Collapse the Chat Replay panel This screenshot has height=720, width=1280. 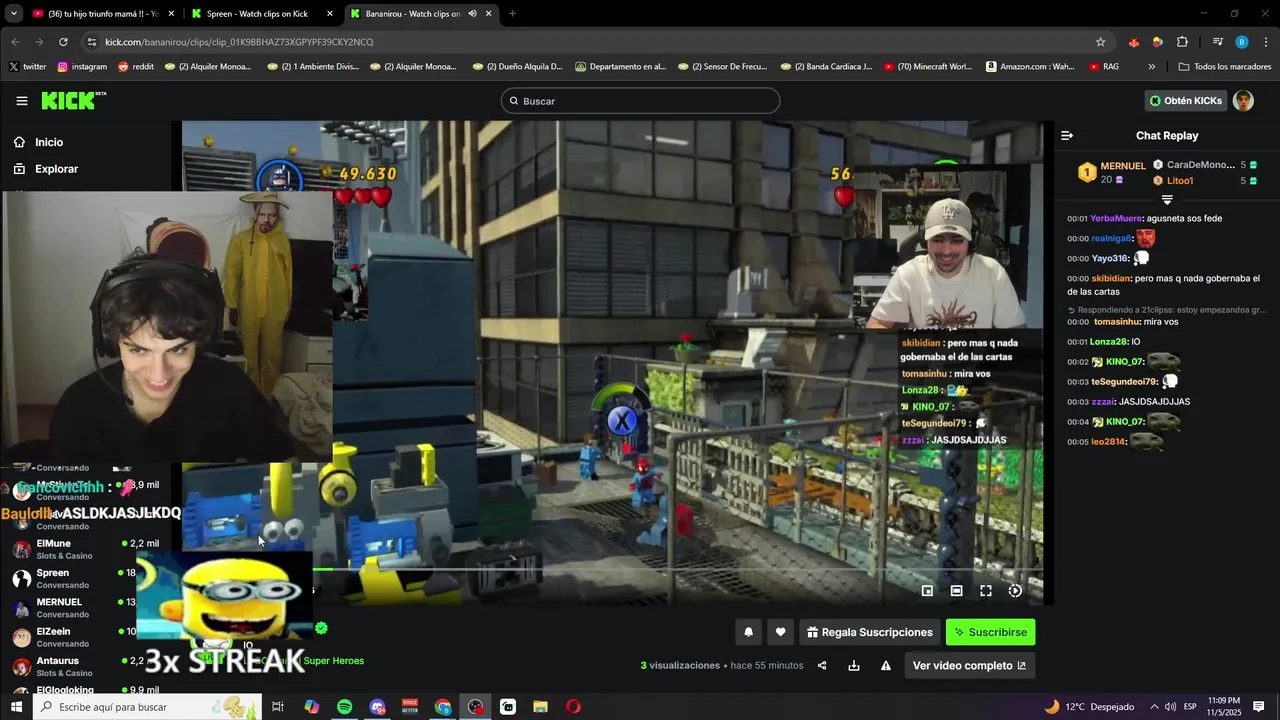[1067, 135]
